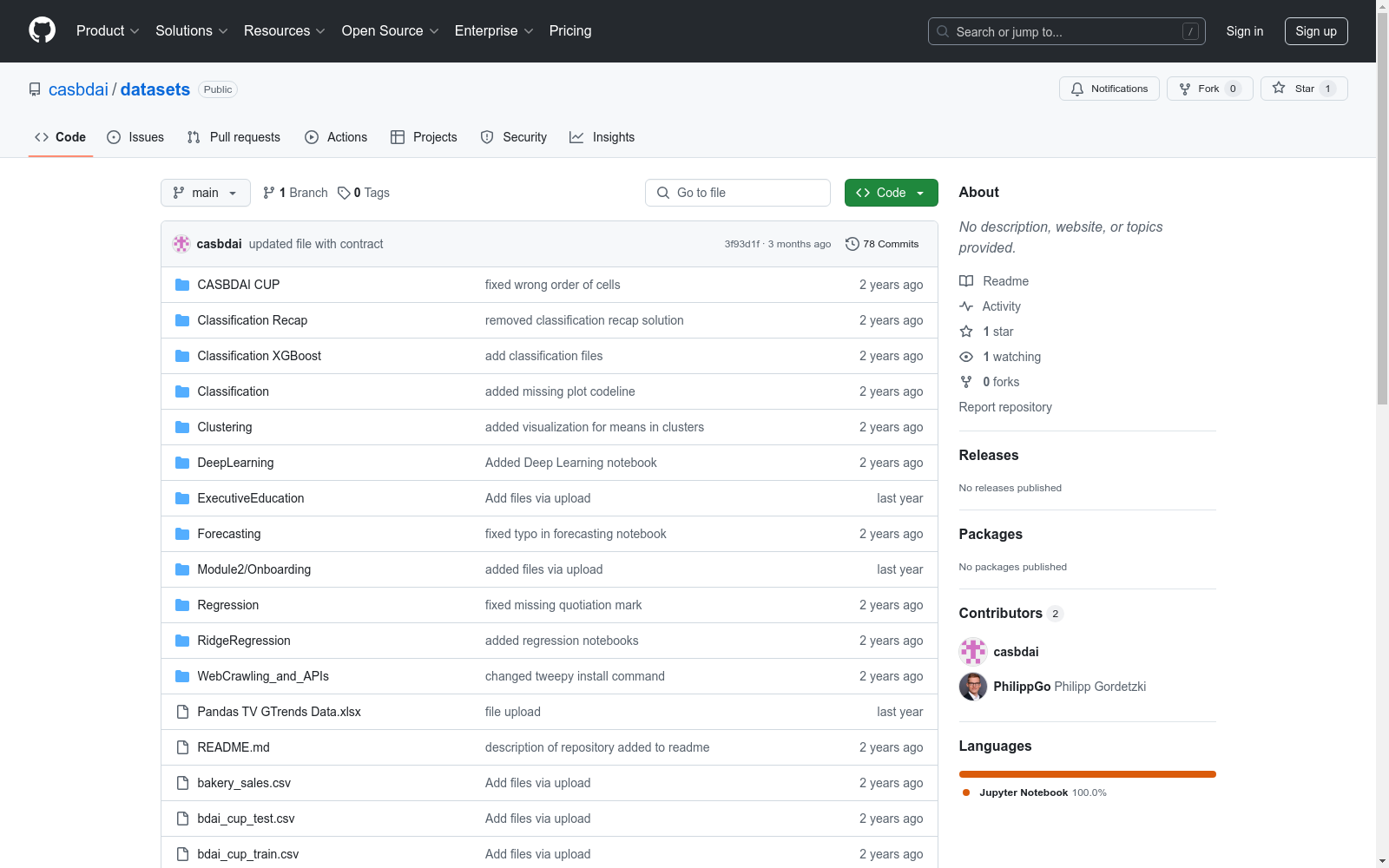Open the GitHub homepage logo
The width and height of the screenshot is (1389, 868).
click(42, 30)
